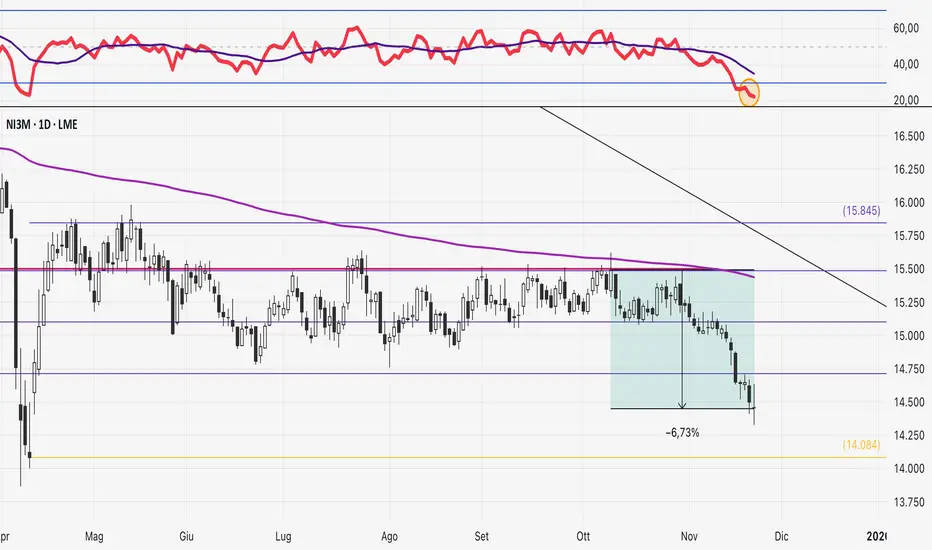Click the Mag month label on time axis

pyautogui.click(x=94, y=536)
